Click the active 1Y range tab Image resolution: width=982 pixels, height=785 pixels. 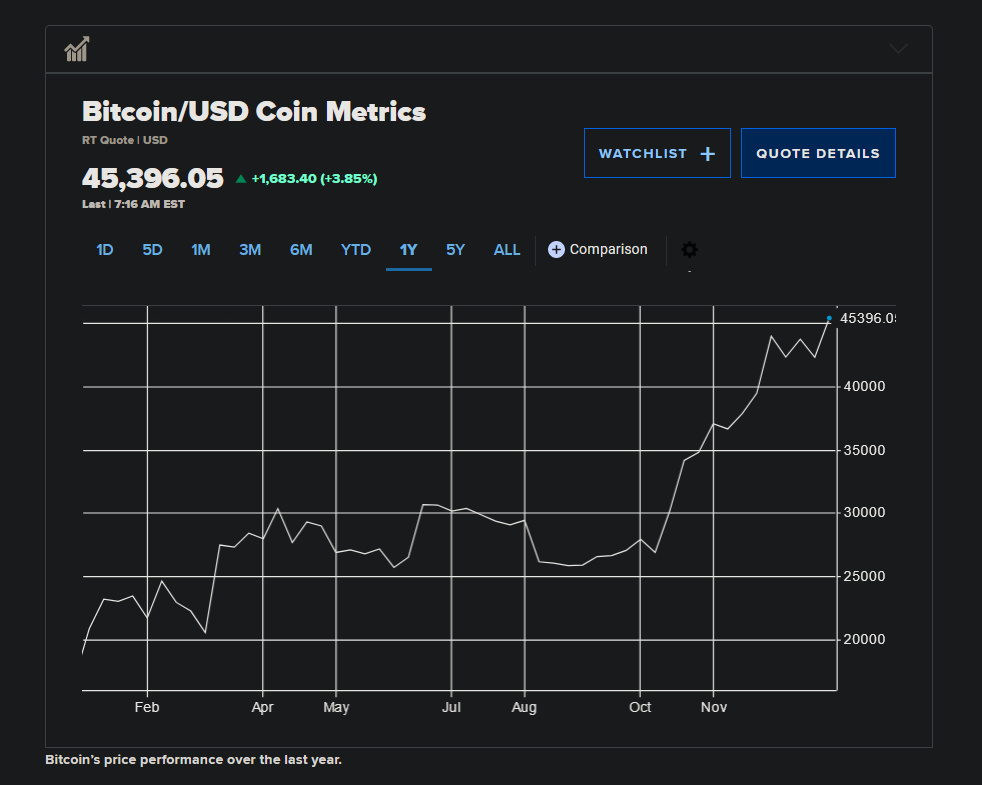(x=408, y=250)
